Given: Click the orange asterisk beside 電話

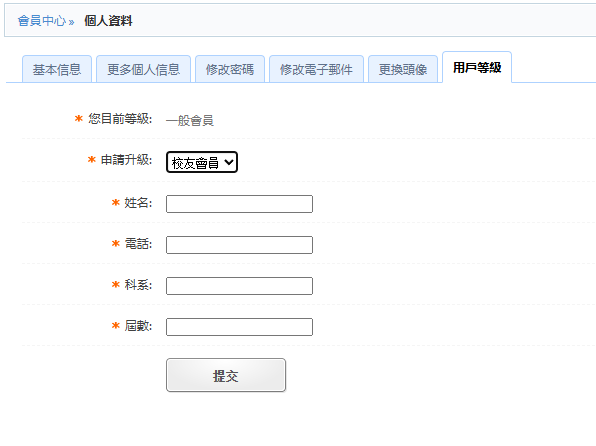Looking at the screenshot, I should coord(116,243).
